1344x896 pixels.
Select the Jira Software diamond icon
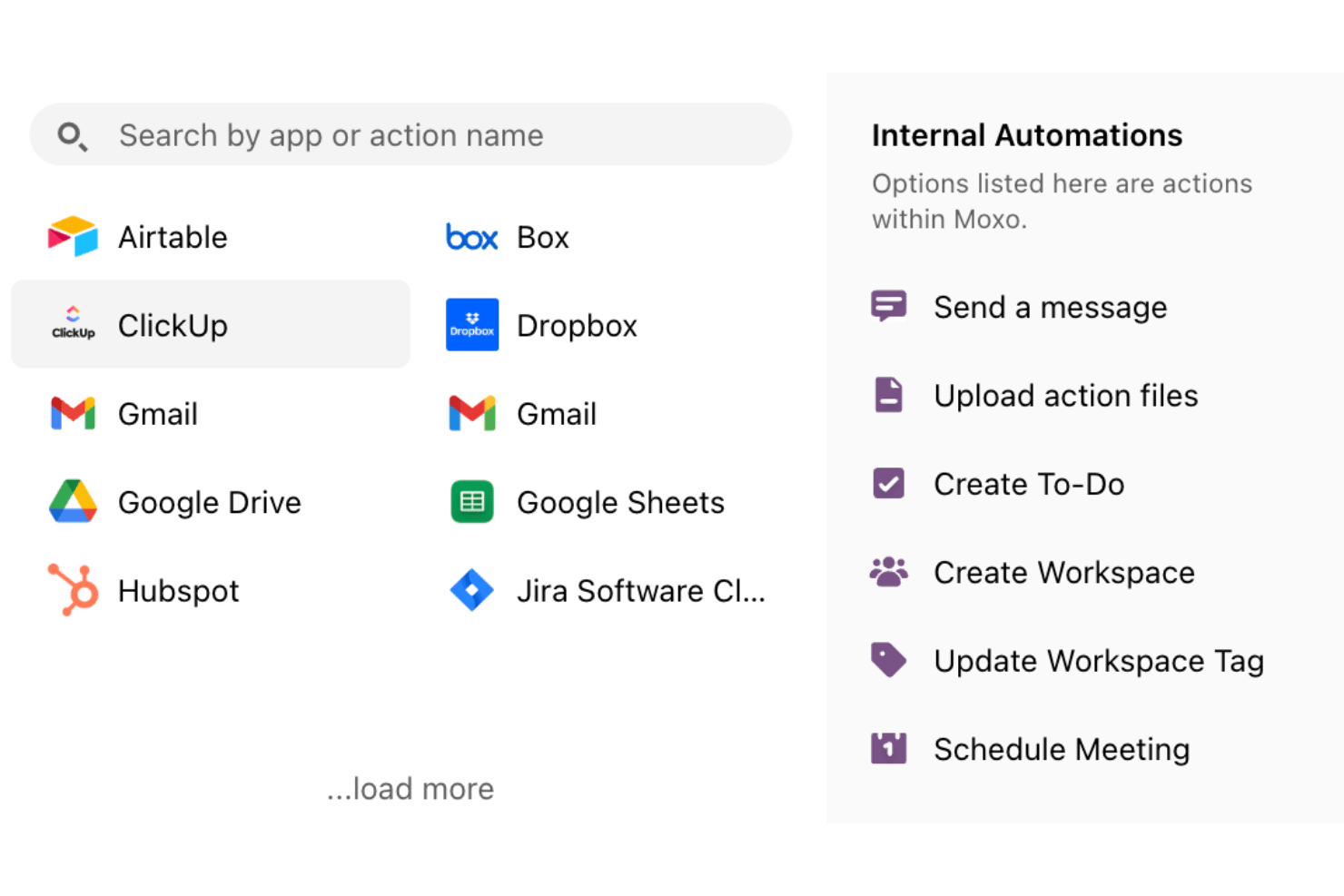(472, 590)
